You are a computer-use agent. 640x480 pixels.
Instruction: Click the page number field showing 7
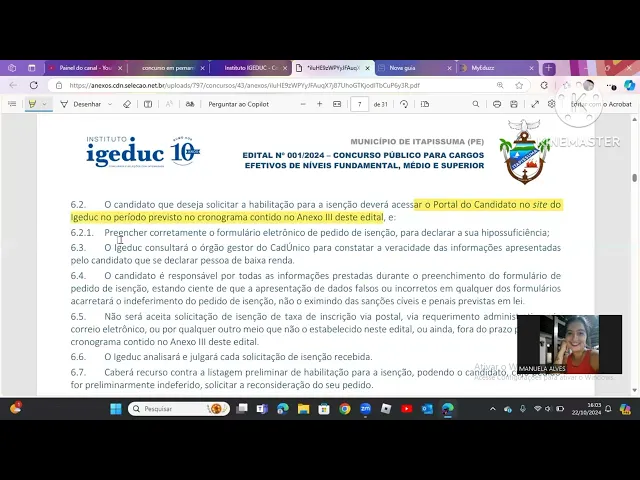click(x=360, y=104)
